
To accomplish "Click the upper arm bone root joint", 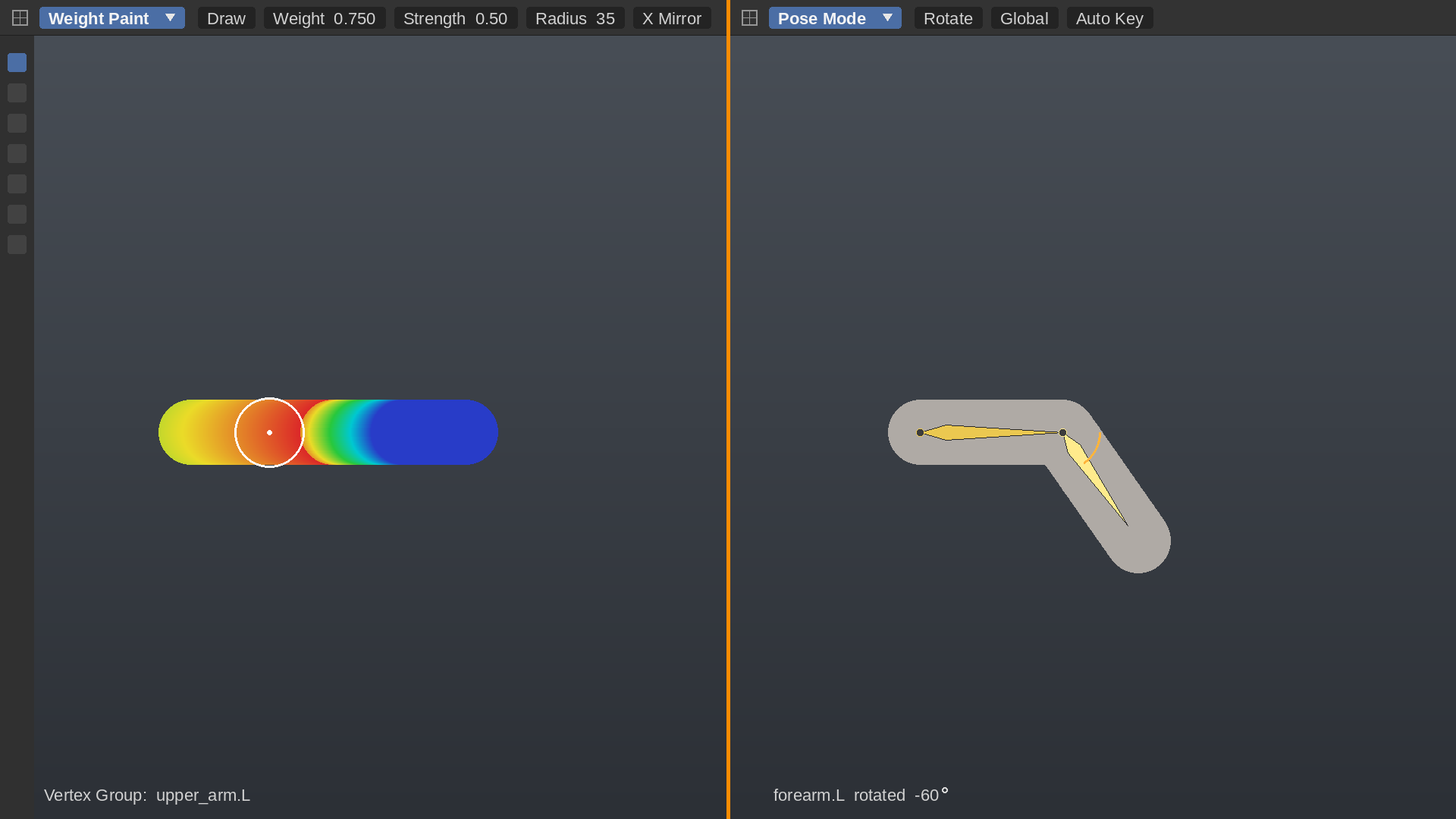I will (920, 432).
